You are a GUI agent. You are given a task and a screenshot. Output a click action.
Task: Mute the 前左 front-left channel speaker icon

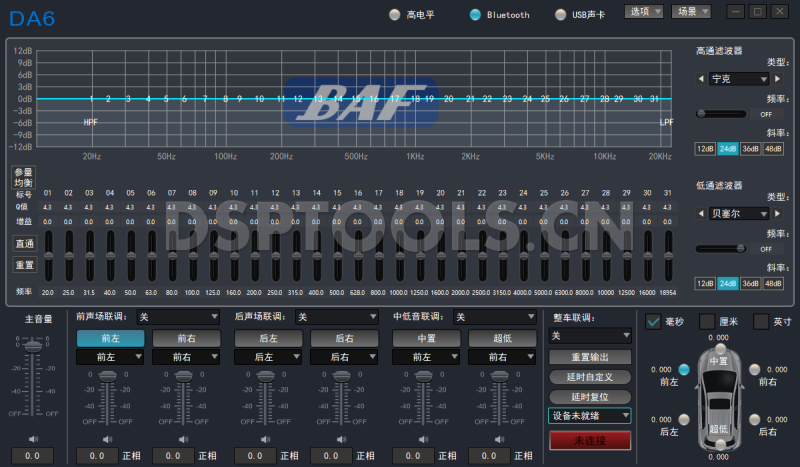[106, 438]
